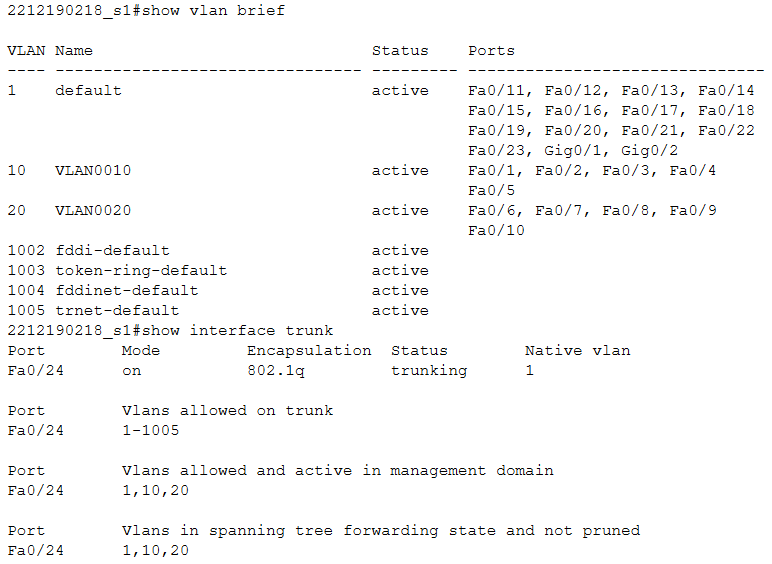
Task: Click the 'trunking' status value
Action: 428,370
